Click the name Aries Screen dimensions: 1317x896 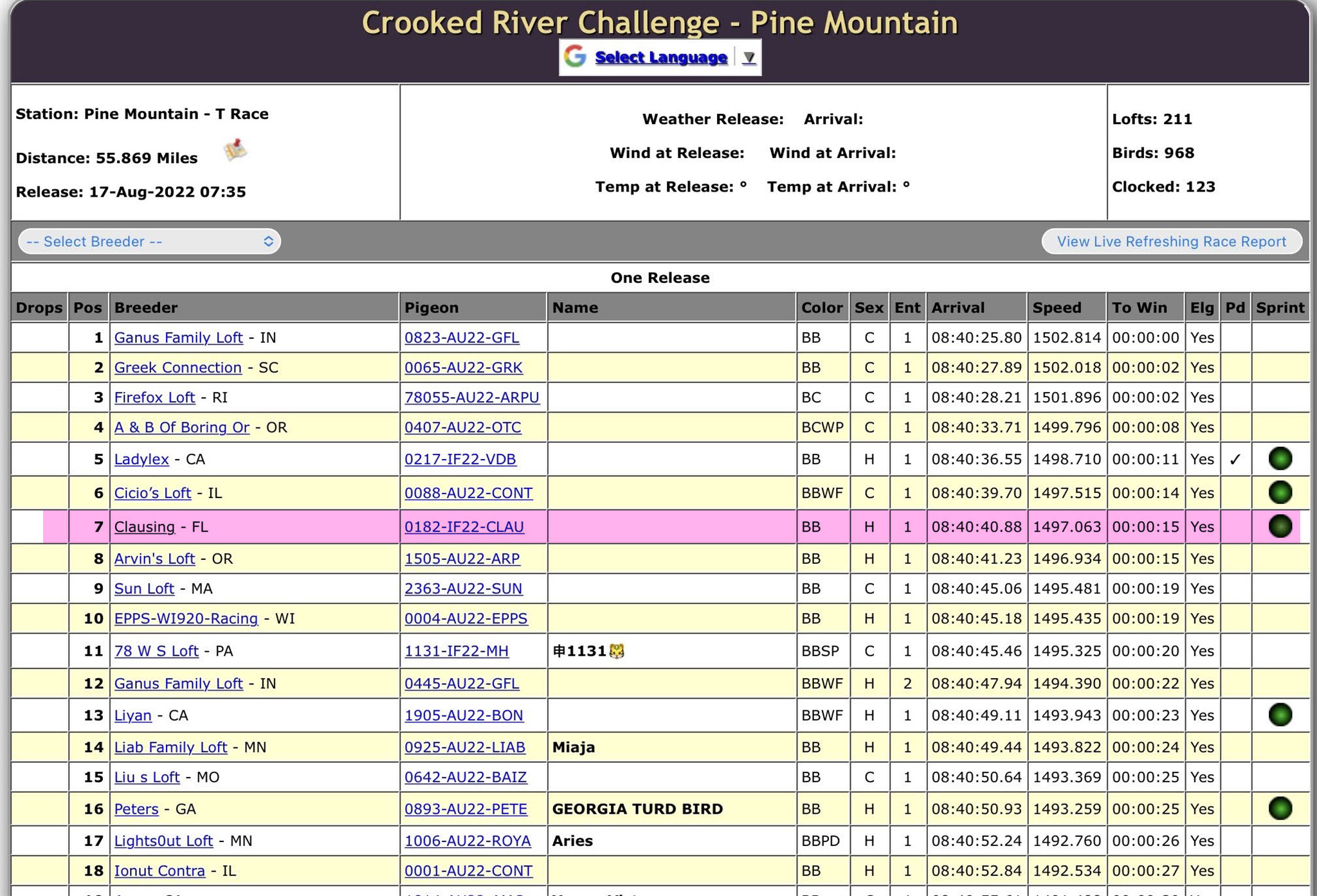tap(572, 841)
